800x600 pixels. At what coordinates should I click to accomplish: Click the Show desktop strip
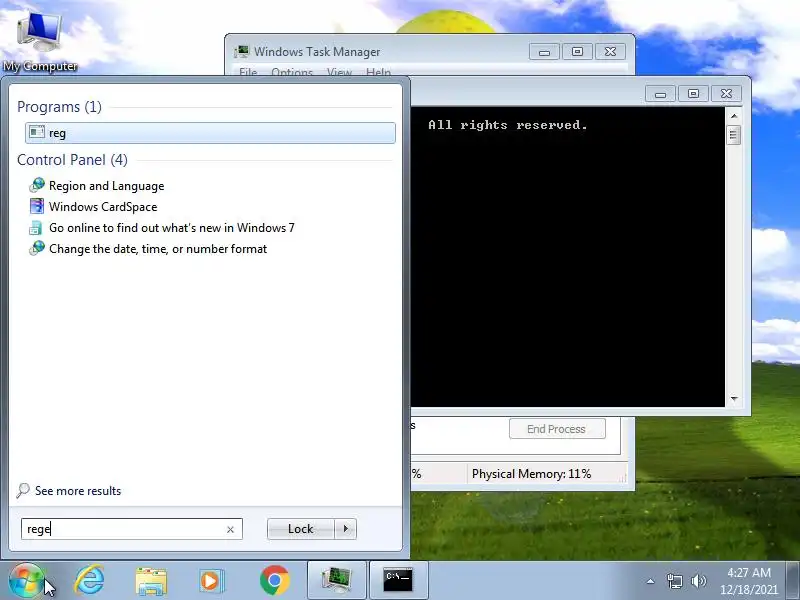tap(794, 580)
